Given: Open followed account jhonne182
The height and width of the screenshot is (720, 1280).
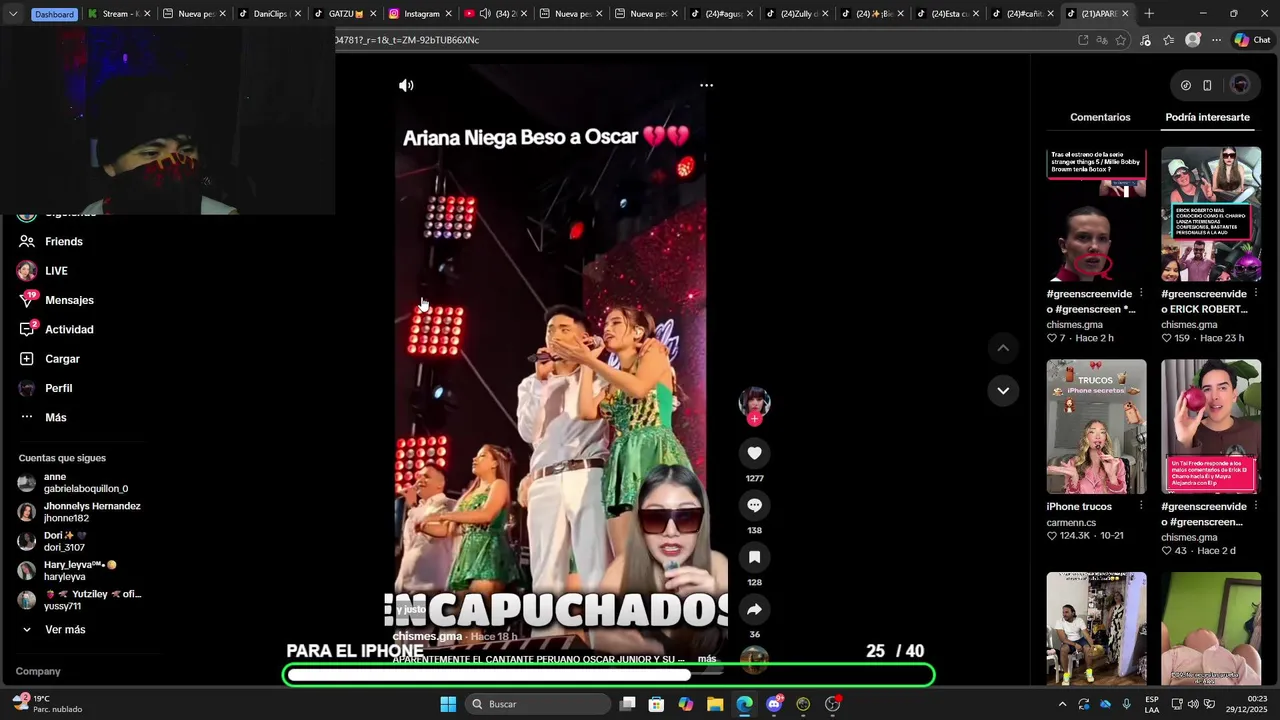Looking at the screenshot, I should click(79, 512).
